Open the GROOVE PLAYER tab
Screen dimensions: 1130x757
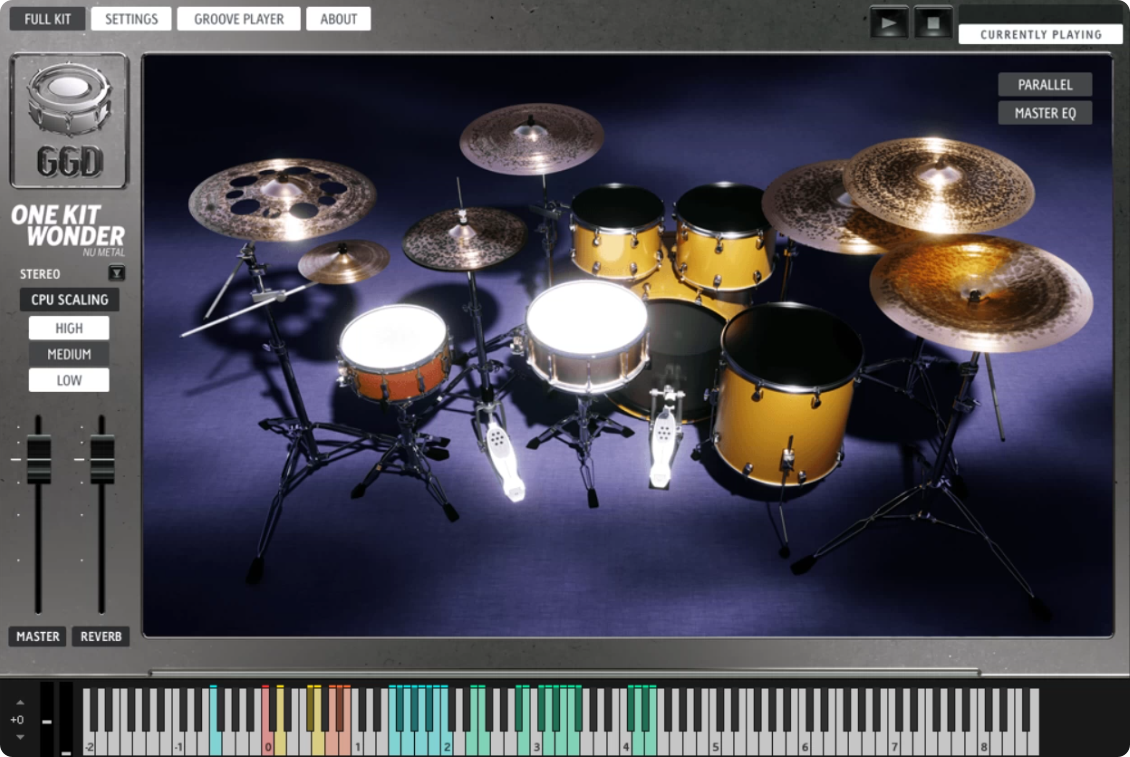[x=239, y=19]
